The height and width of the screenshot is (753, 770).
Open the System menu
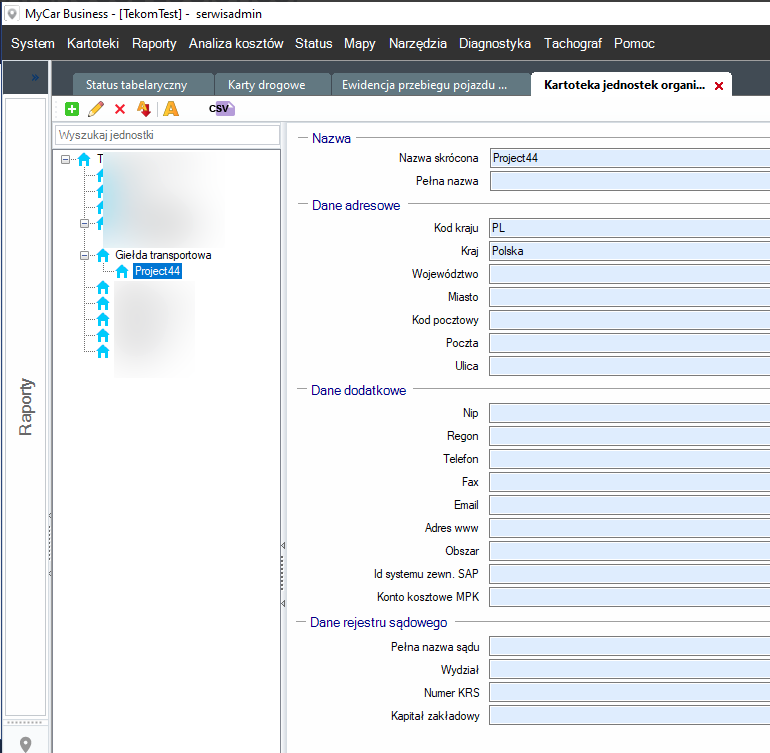[33, 43]
